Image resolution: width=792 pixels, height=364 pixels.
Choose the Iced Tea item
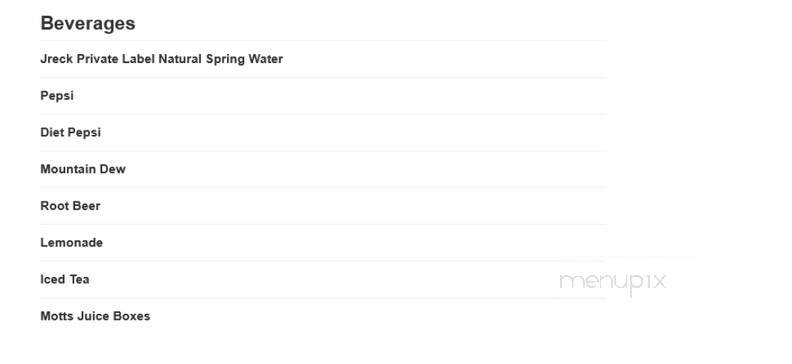(x=65, y=280)
